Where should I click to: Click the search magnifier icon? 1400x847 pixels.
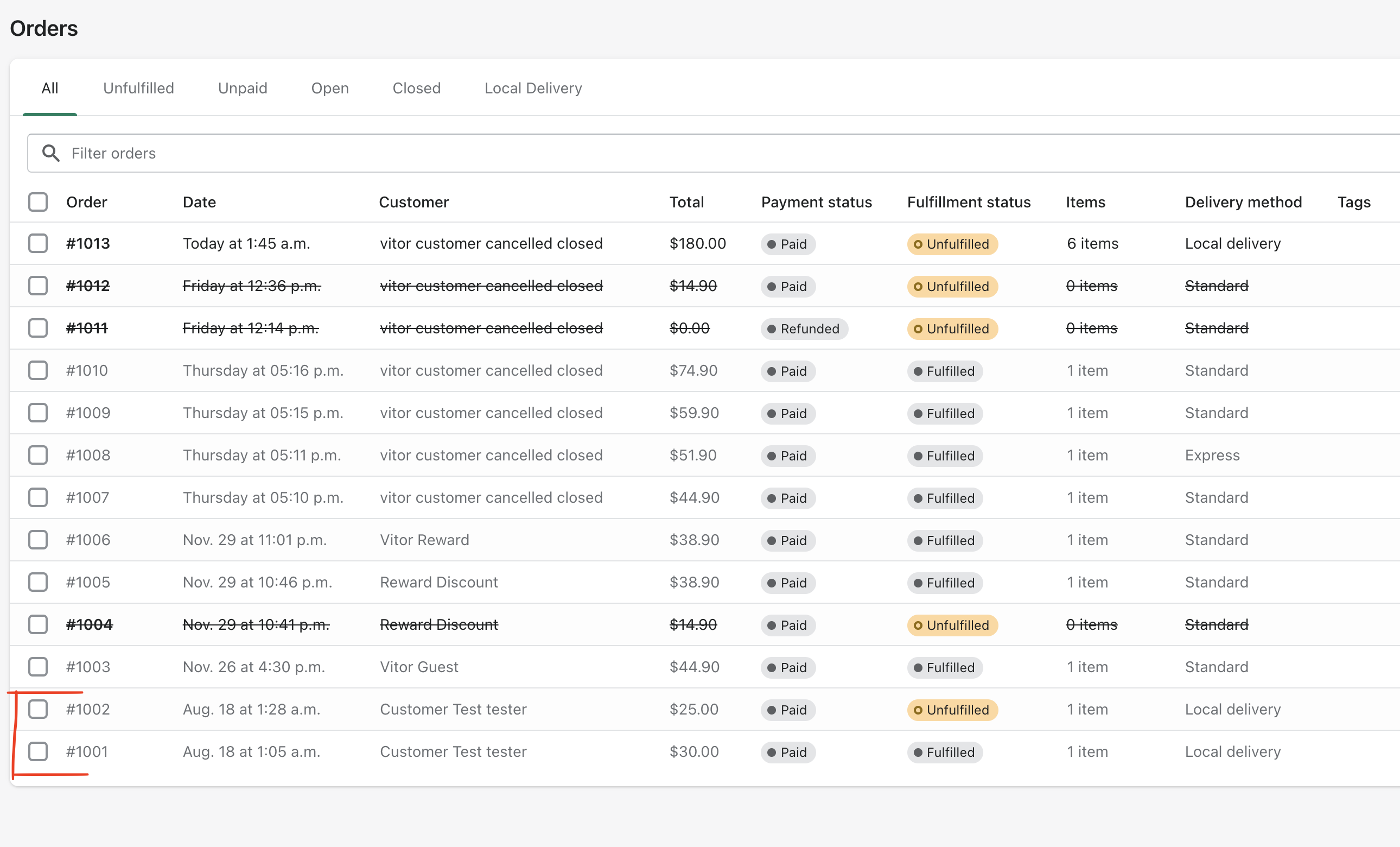coord(51,153)
